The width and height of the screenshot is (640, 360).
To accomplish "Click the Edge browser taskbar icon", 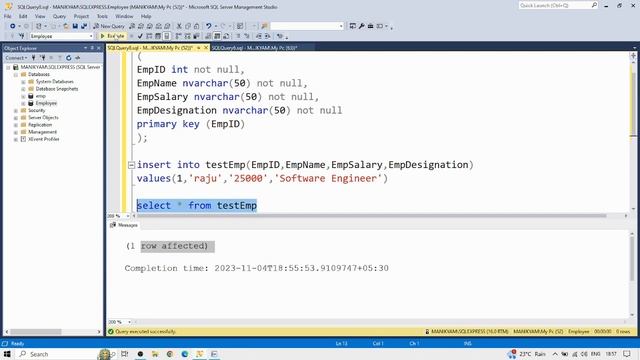I will pyautogui.click(x=184, y=354).
